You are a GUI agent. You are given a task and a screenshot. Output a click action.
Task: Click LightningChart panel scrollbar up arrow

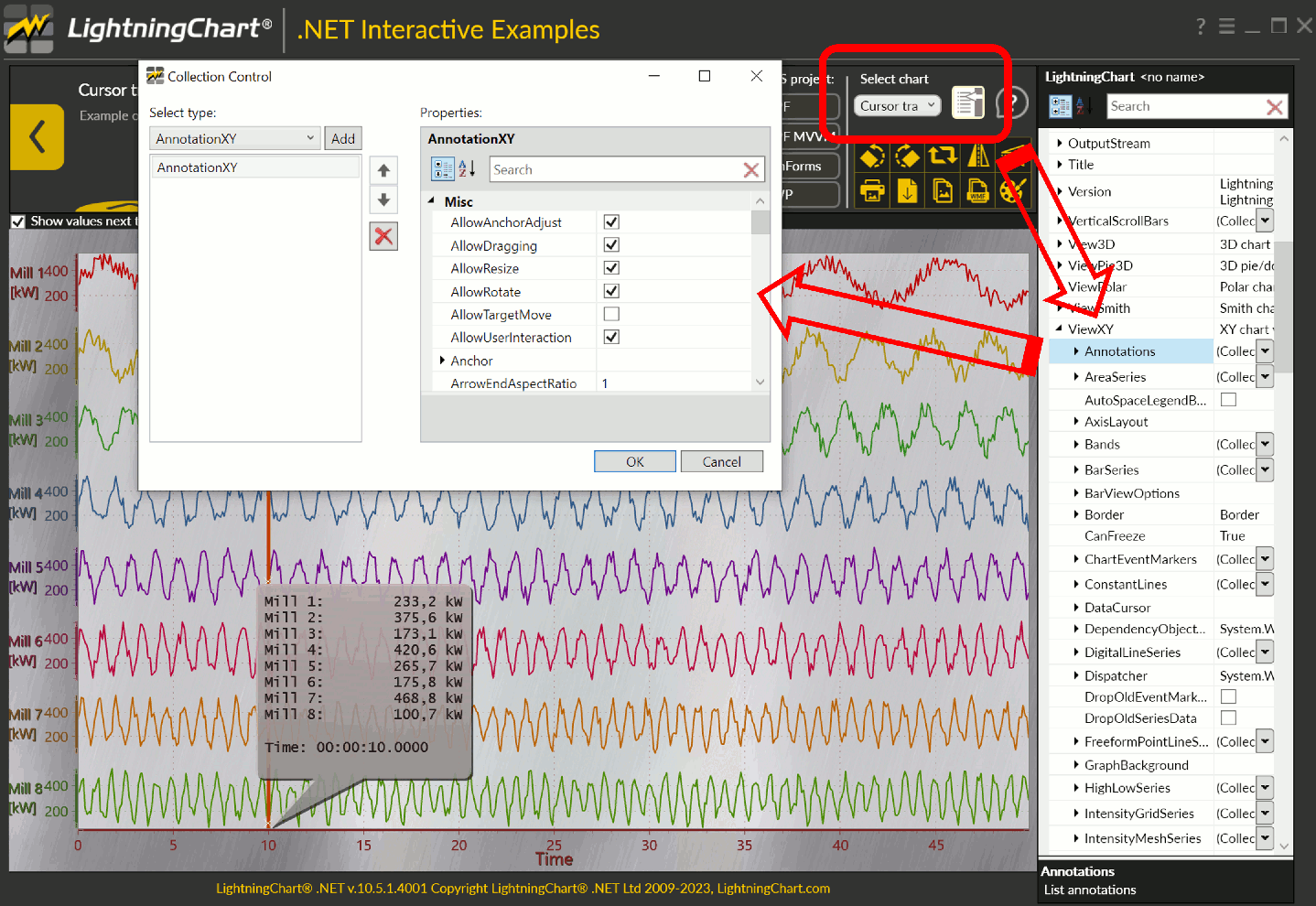[x=1283, y=139]
